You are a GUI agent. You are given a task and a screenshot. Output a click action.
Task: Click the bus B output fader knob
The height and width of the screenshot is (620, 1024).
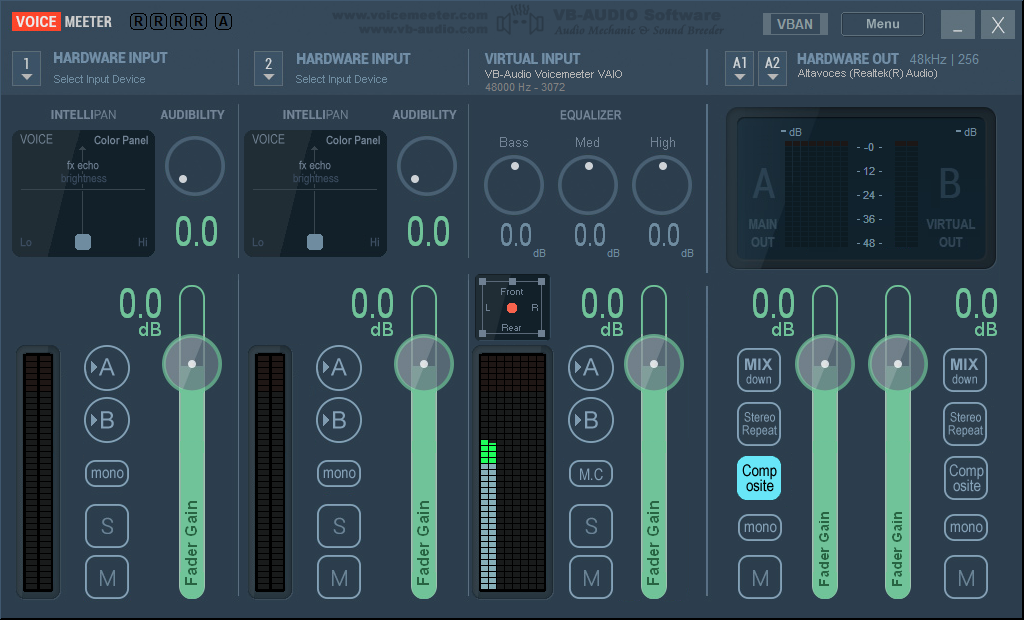click(x=898, y=364)
